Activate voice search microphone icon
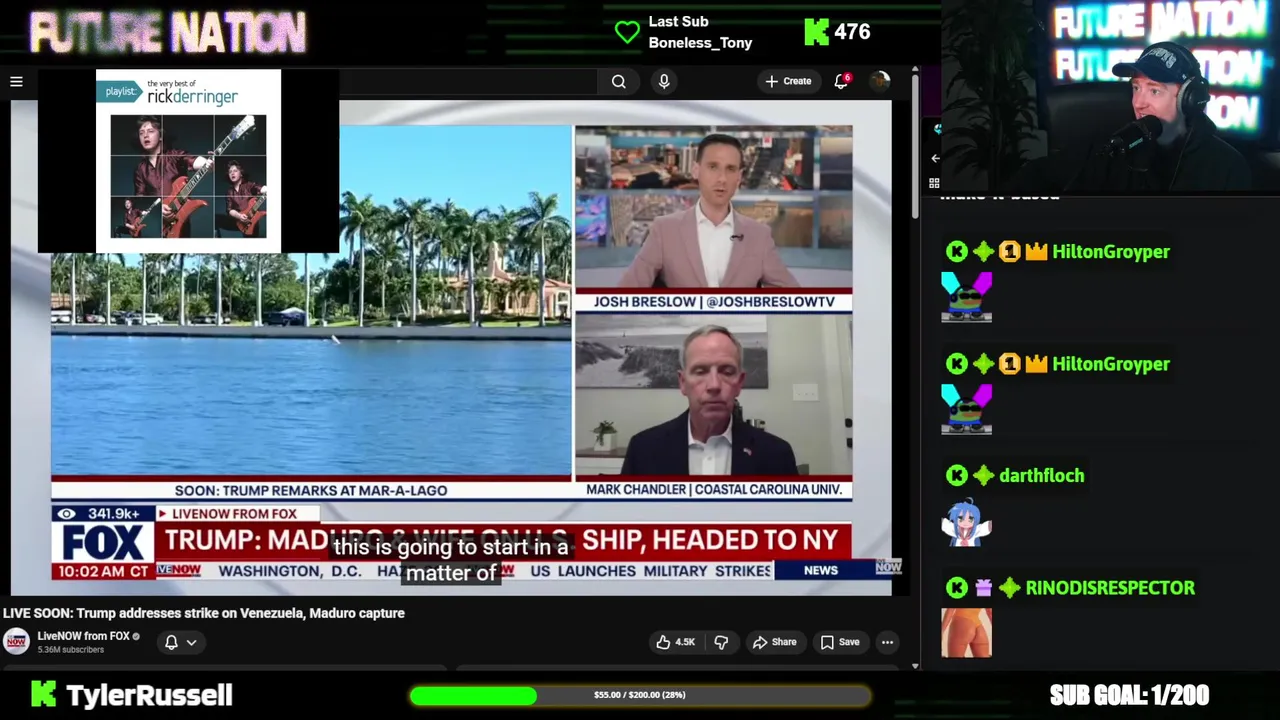This screenshot has width=1280, height=720. tap(664, 82)
